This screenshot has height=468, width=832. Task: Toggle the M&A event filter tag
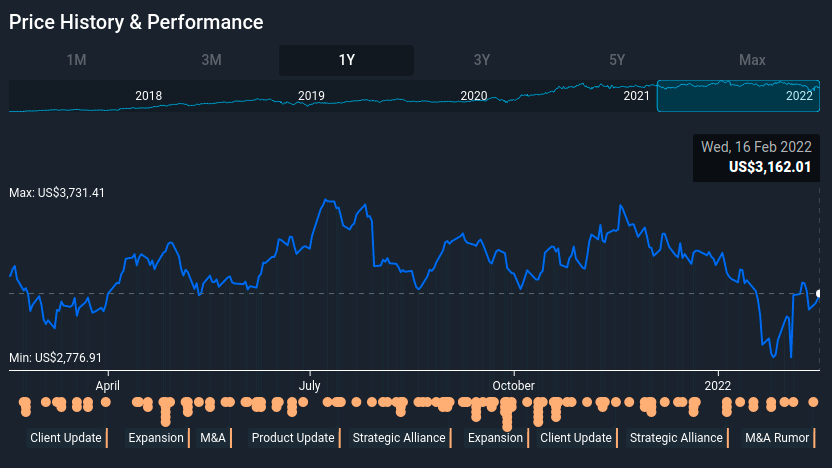(213, 438)
